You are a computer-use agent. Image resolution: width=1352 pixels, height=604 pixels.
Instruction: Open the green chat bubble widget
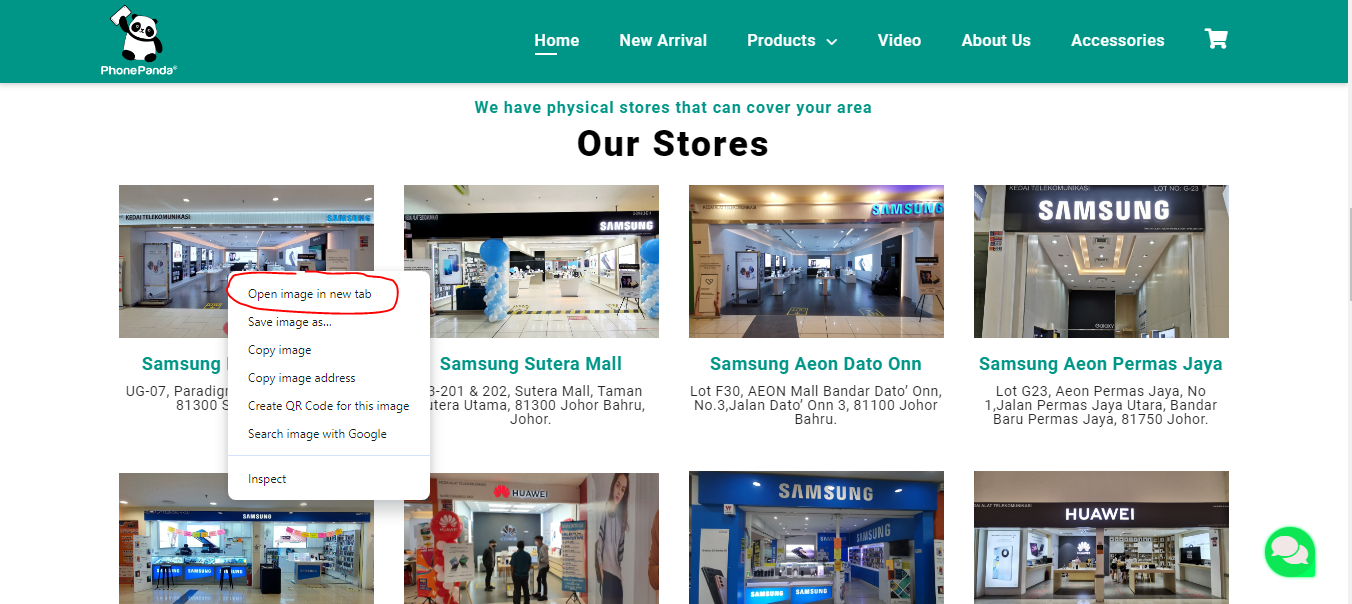[x=1290, y=552]
